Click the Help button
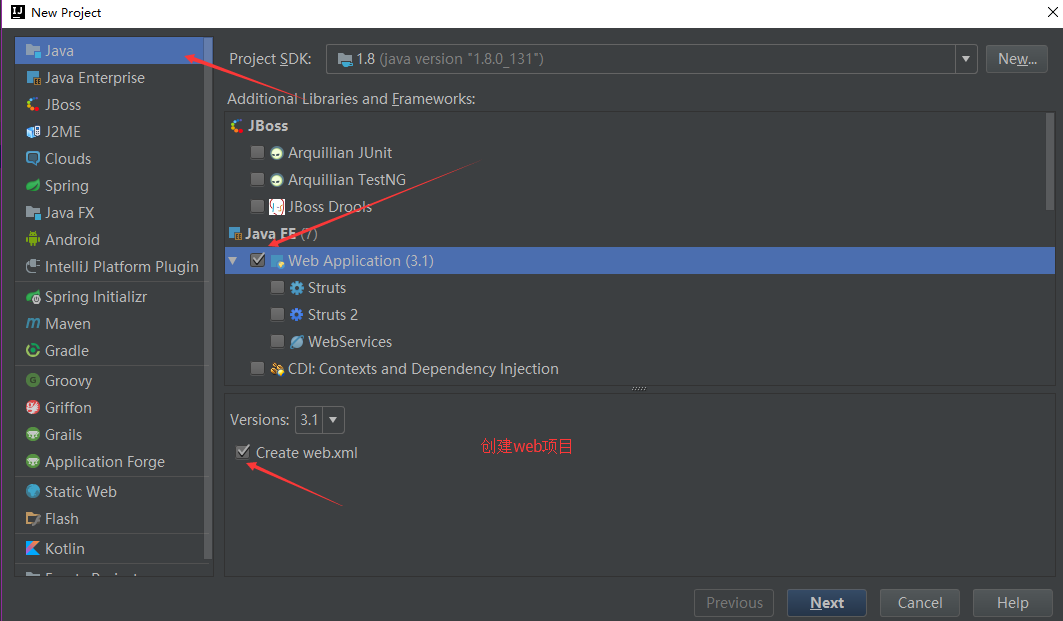The height and width of the screenshot is (621, 1063). tap(1012, 603)
